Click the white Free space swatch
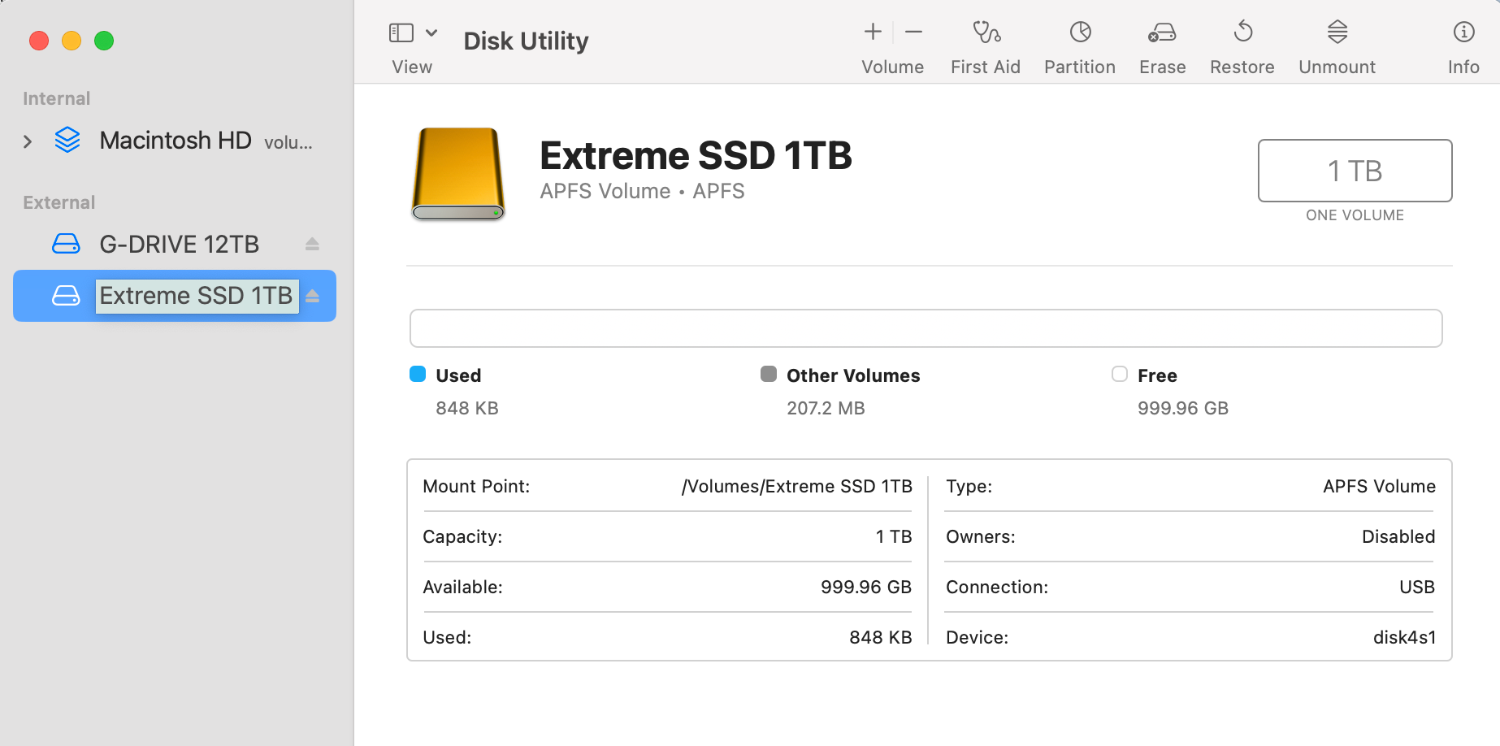This screenshot has width=1500, height=746. pos(1120,374)
